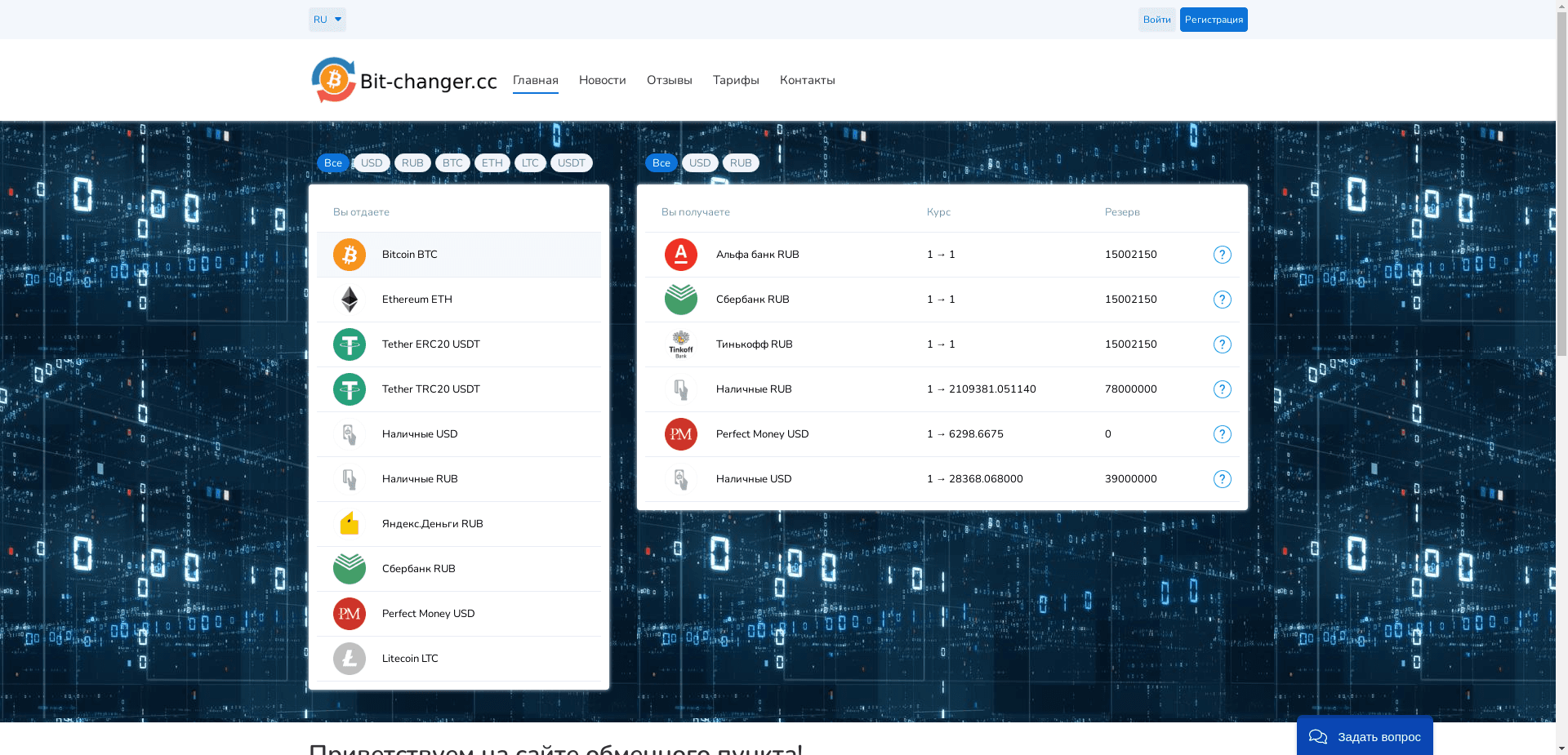This screenshot has height=755, width=1568.
Task: Click the Войти login button
Action: (1156, 20)
